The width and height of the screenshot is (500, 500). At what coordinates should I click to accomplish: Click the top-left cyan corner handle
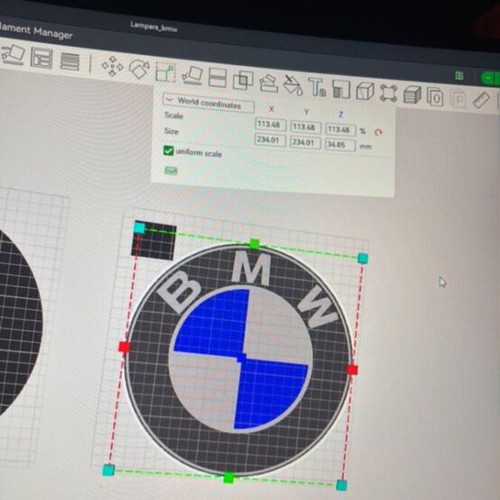(140, 228)
